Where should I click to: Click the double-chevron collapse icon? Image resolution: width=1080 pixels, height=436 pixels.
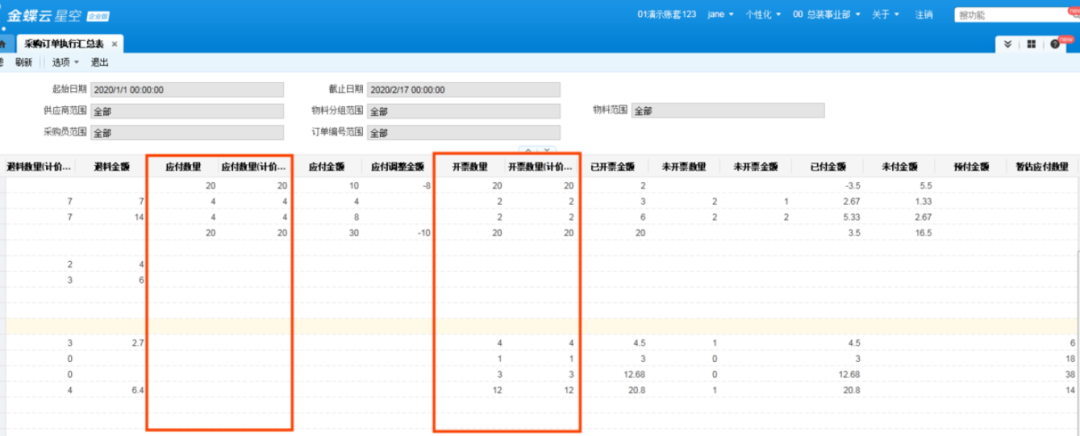pyautogui.click(x=1008, y=44)
